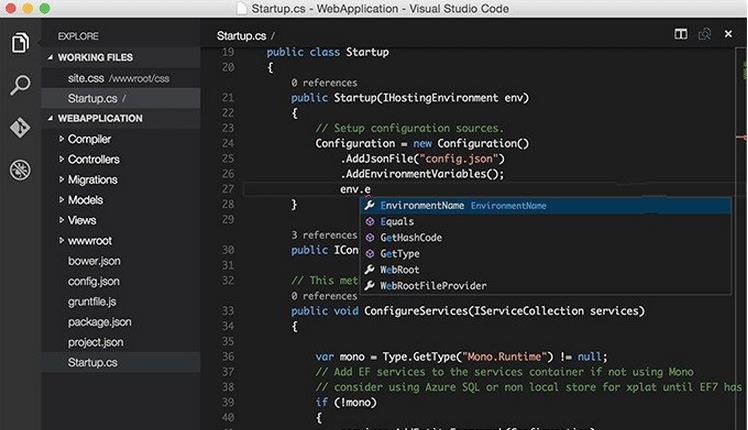
Task: Collapse the WORKING FILES section
Action: tap(51, 57)
